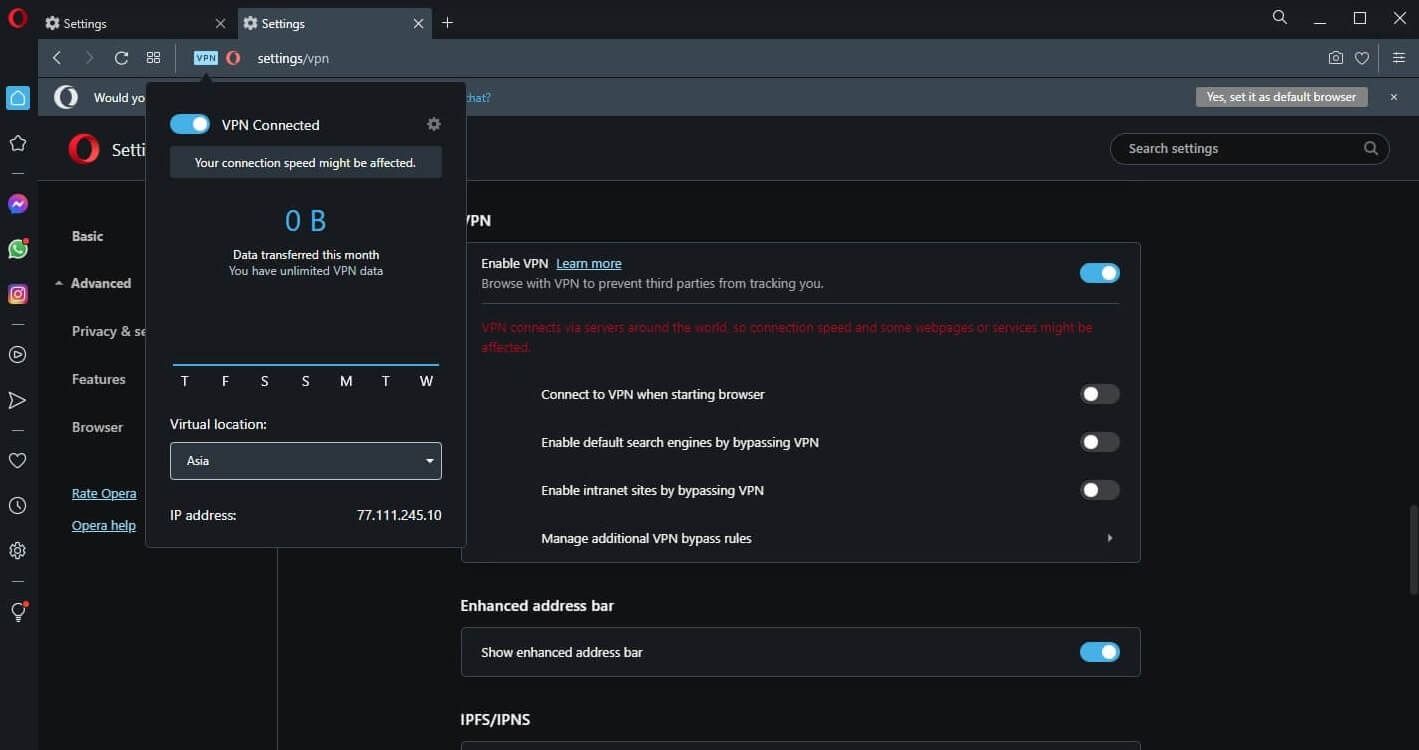Open a new tab with plus icon
This screenshot has width=1419, height=750.
[447, 23]
